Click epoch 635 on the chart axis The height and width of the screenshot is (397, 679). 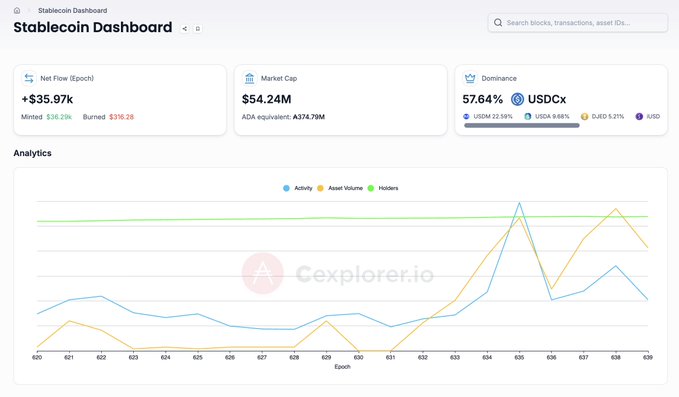(519, 357)
